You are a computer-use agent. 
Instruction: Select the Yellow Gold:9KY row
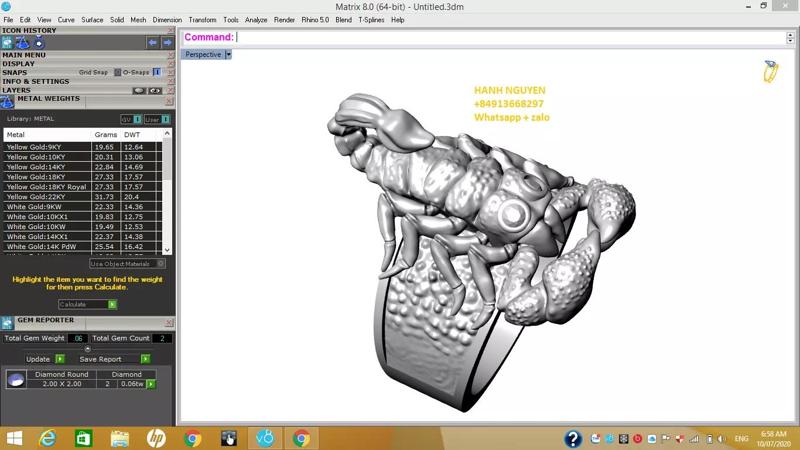[x=83, y=147]
